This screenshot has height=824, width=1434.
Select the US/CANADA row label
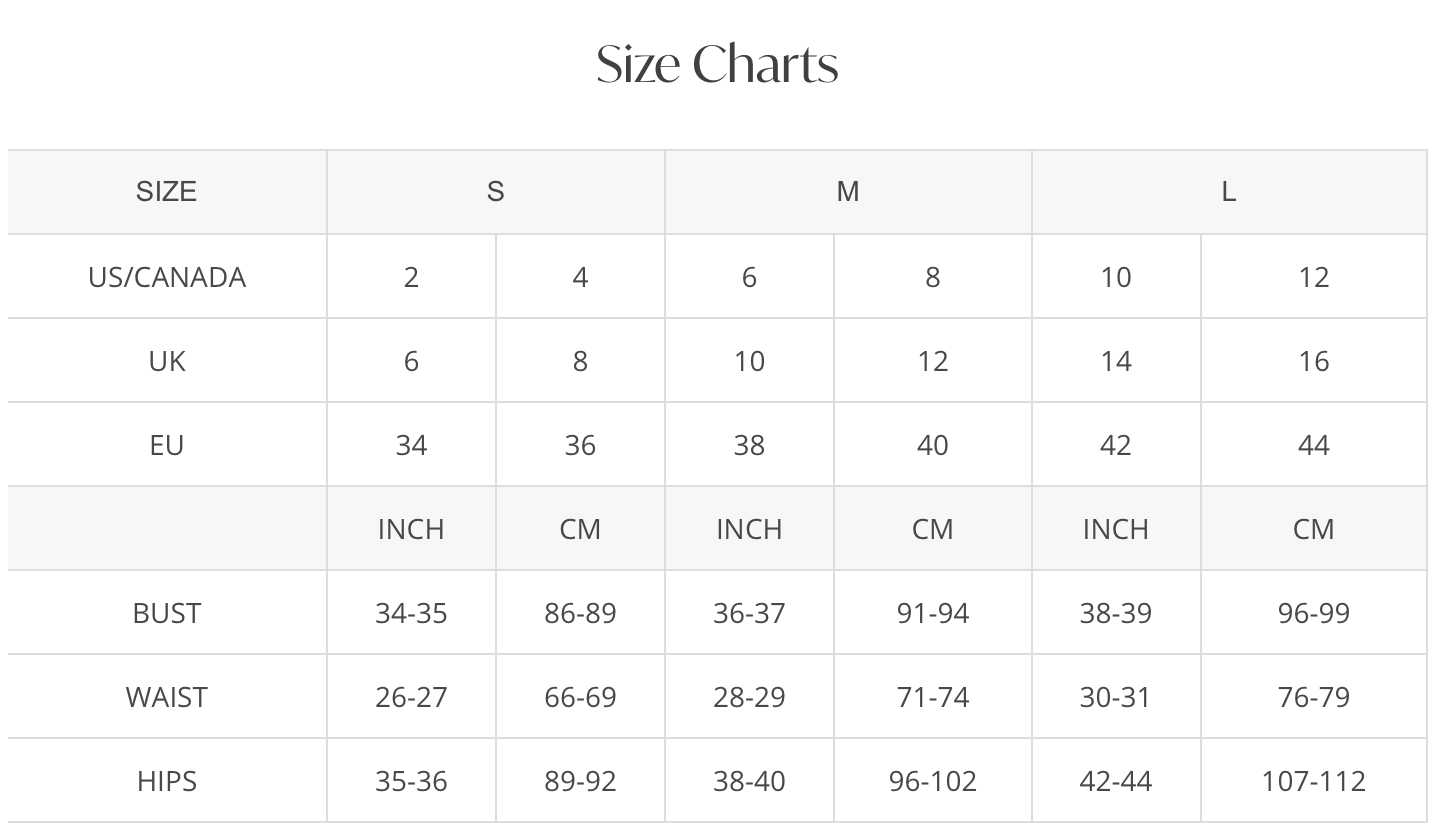[x=166, y=277]
